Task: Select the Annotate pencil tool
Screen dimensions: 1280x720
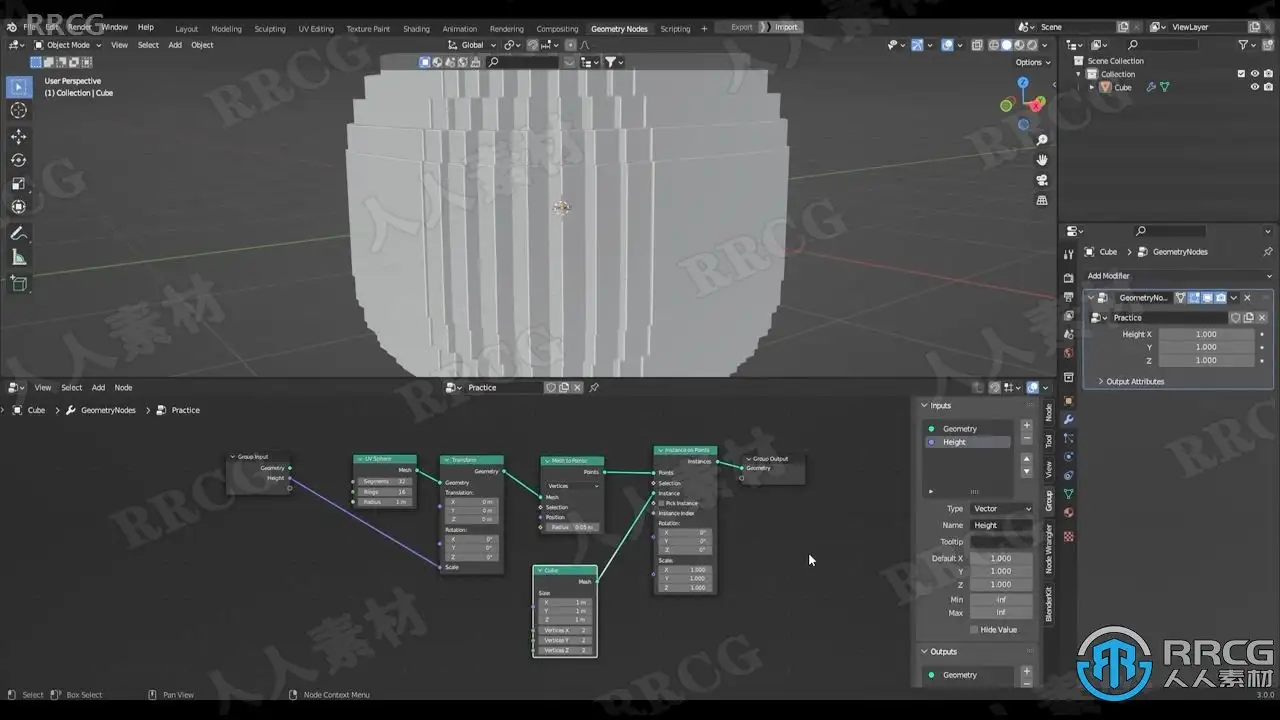Action: coord(18,233)
